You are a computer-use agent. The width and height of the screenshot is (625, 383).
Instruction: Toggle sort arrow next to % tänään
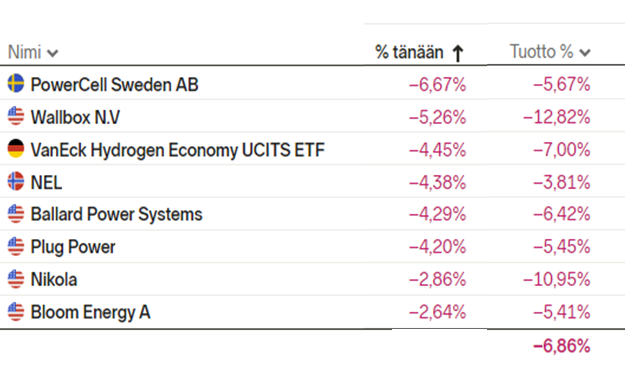(458, 53)
